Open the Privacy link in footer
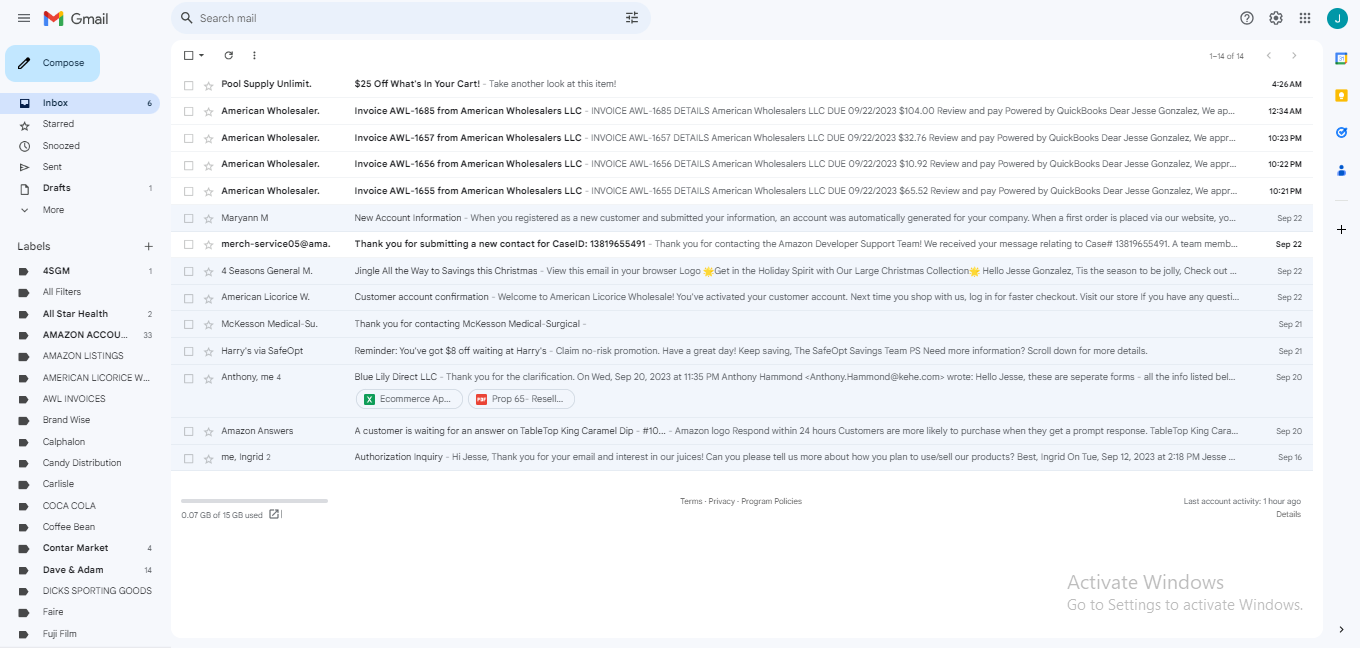This screenshot has height=648, width=1360. click(722, 501)
